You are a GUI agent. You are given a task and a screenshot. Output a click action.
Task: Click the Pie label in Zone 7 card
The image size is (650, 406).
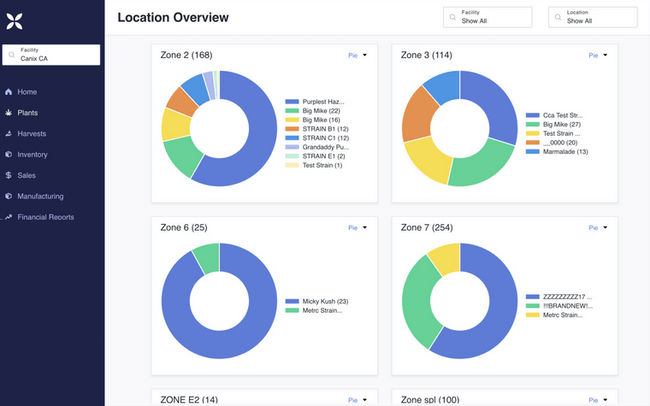(593, 228)
